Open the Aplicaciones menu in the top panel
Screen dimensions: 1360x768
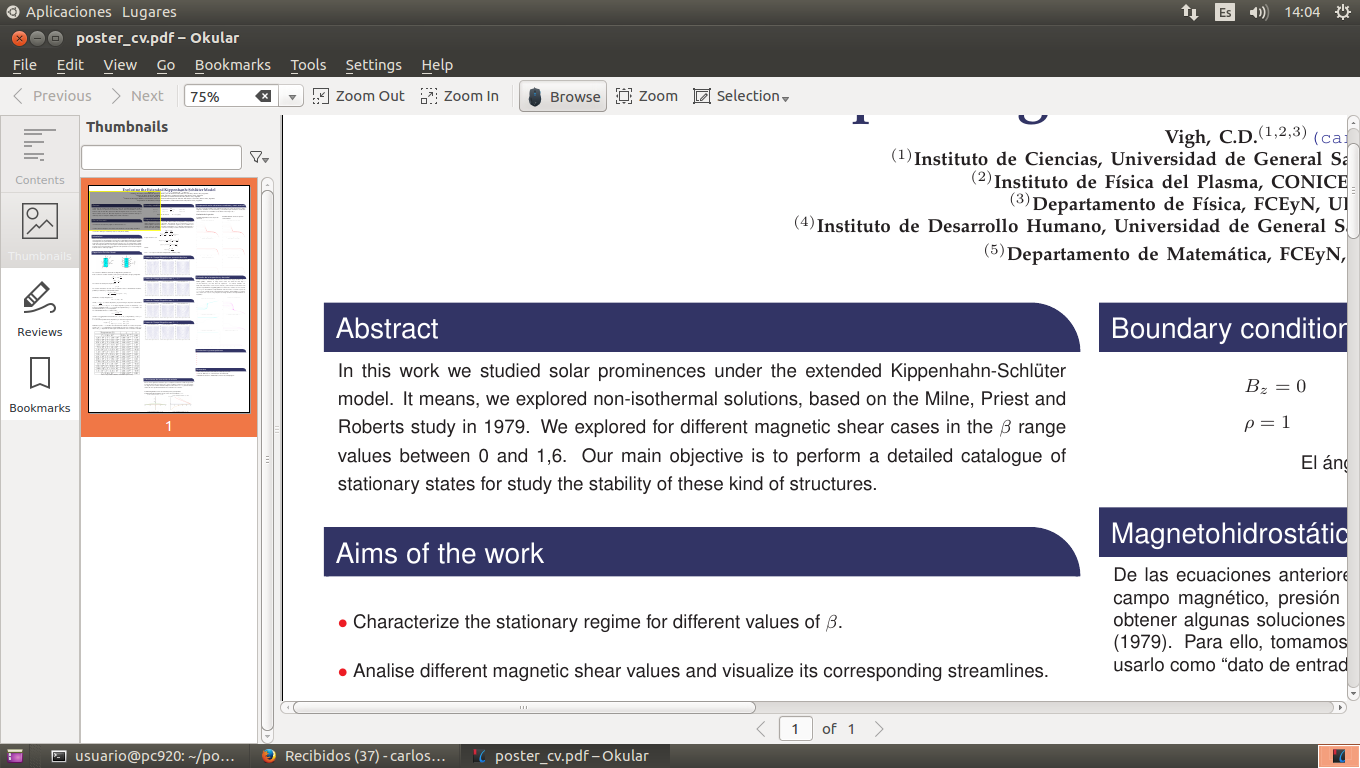pyautogui.click(x=68, y=12)
